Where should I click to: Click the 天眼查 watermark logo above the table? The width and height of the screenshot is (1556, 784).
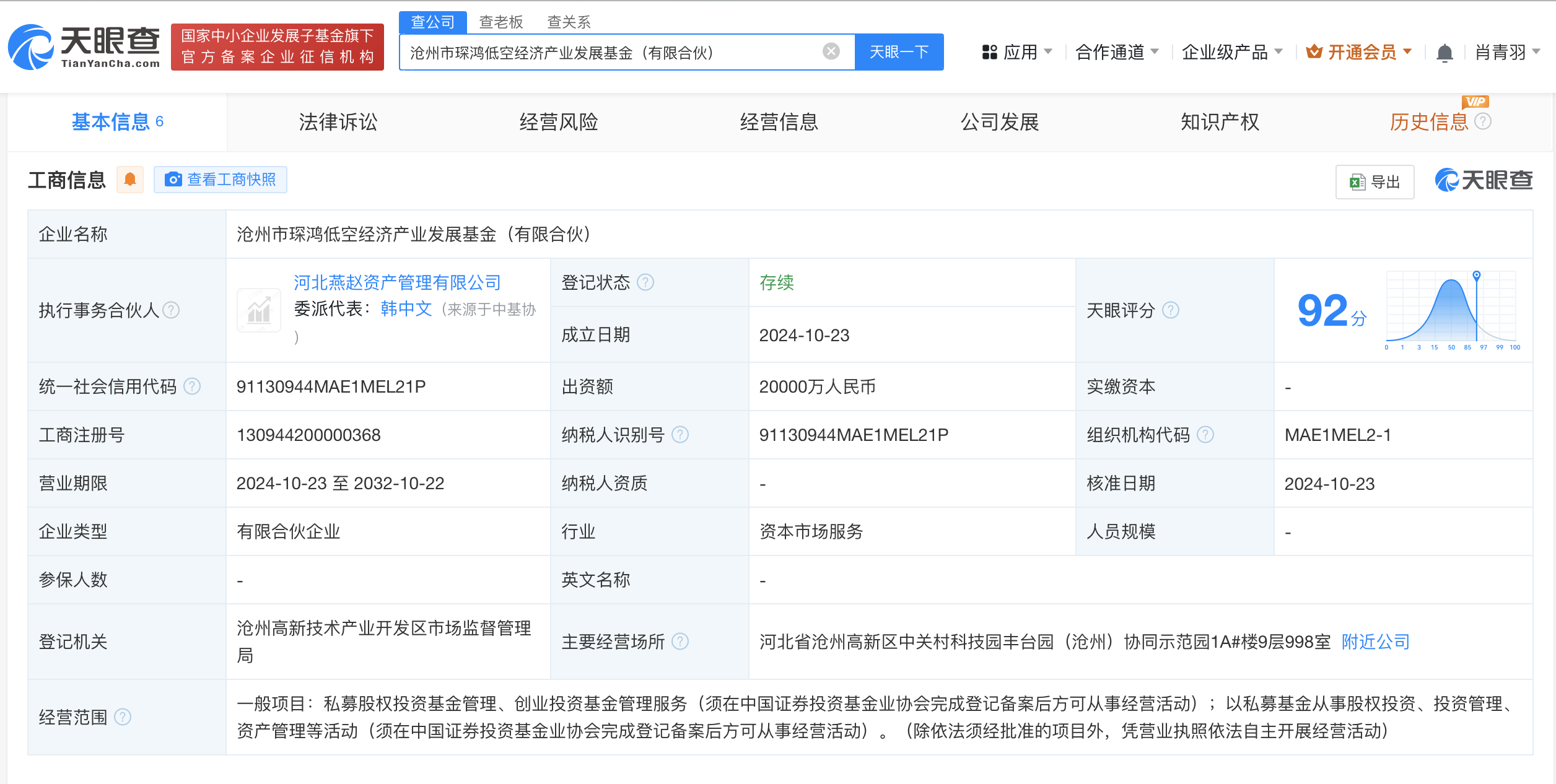(x=1483, y=180)
